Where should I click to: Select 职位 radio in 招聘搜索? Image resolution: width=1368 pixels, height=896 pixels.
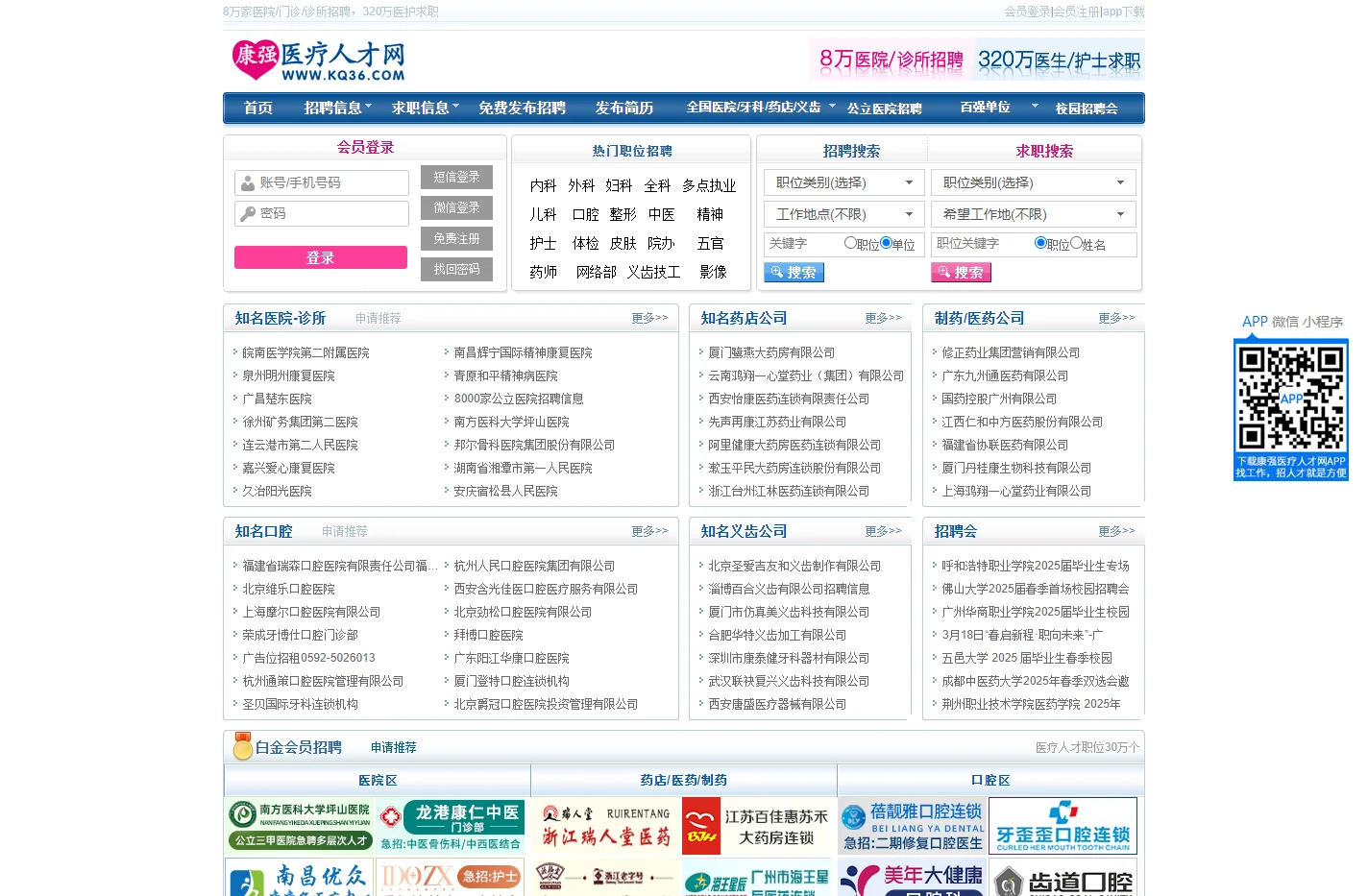pyautogui.click(x=850, y=243)
